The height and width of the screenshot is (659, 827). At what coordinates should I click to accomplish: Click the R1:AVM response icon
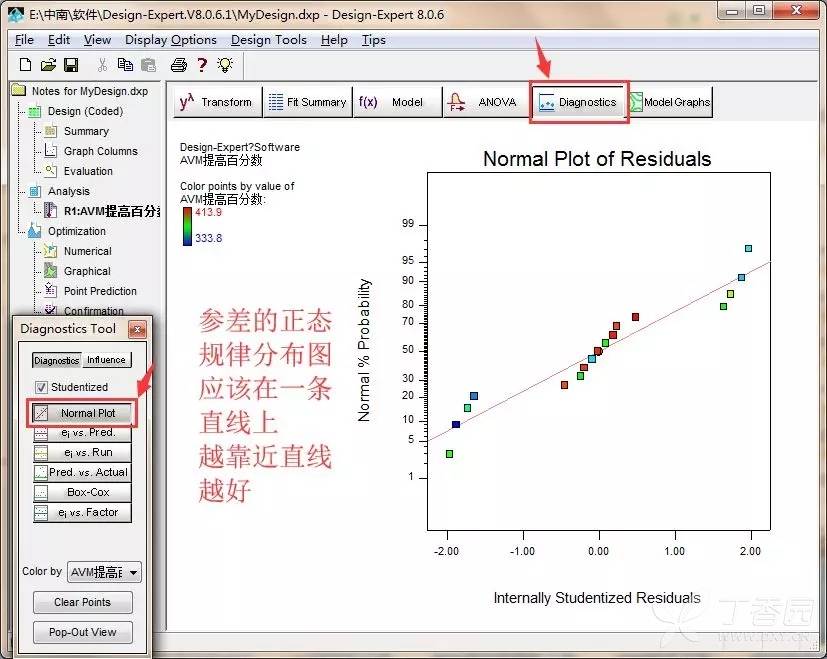click(51, 211)
